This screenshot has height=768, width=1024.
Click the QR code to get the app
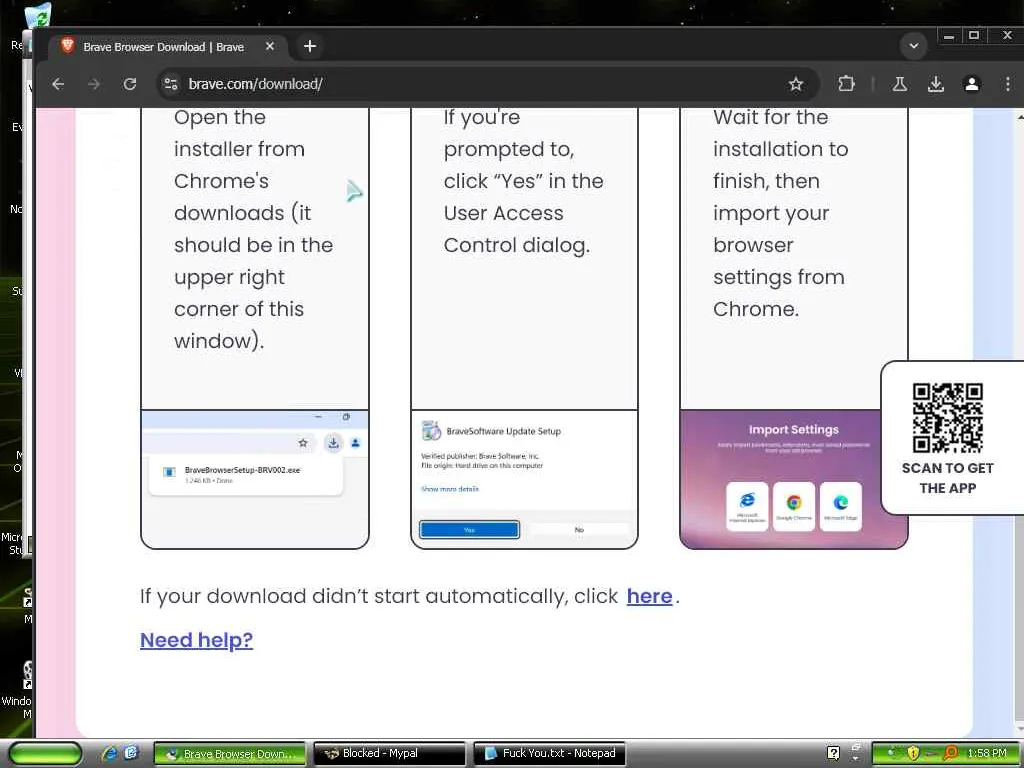click(x=948, y=418)
